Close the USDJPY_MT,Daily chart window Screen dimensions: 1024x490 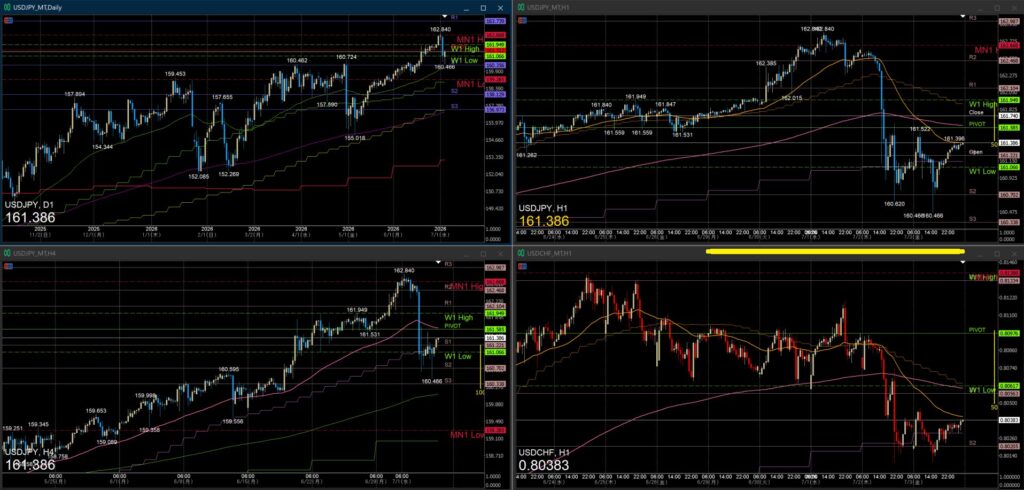pos(500,7)
